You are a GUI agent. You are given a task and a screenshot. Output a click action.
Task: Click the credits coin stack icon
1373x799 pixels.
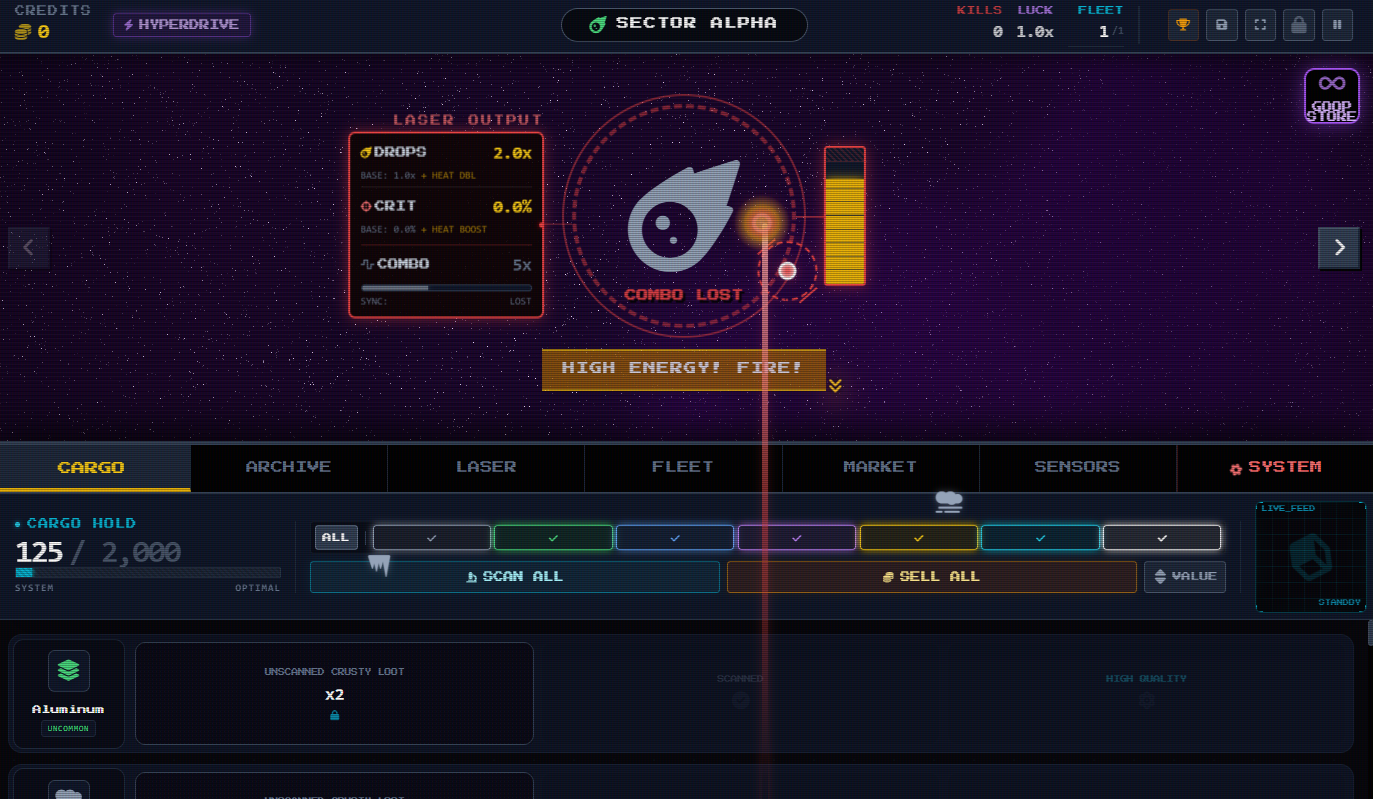pyautogui.click(x=23, y=32)
